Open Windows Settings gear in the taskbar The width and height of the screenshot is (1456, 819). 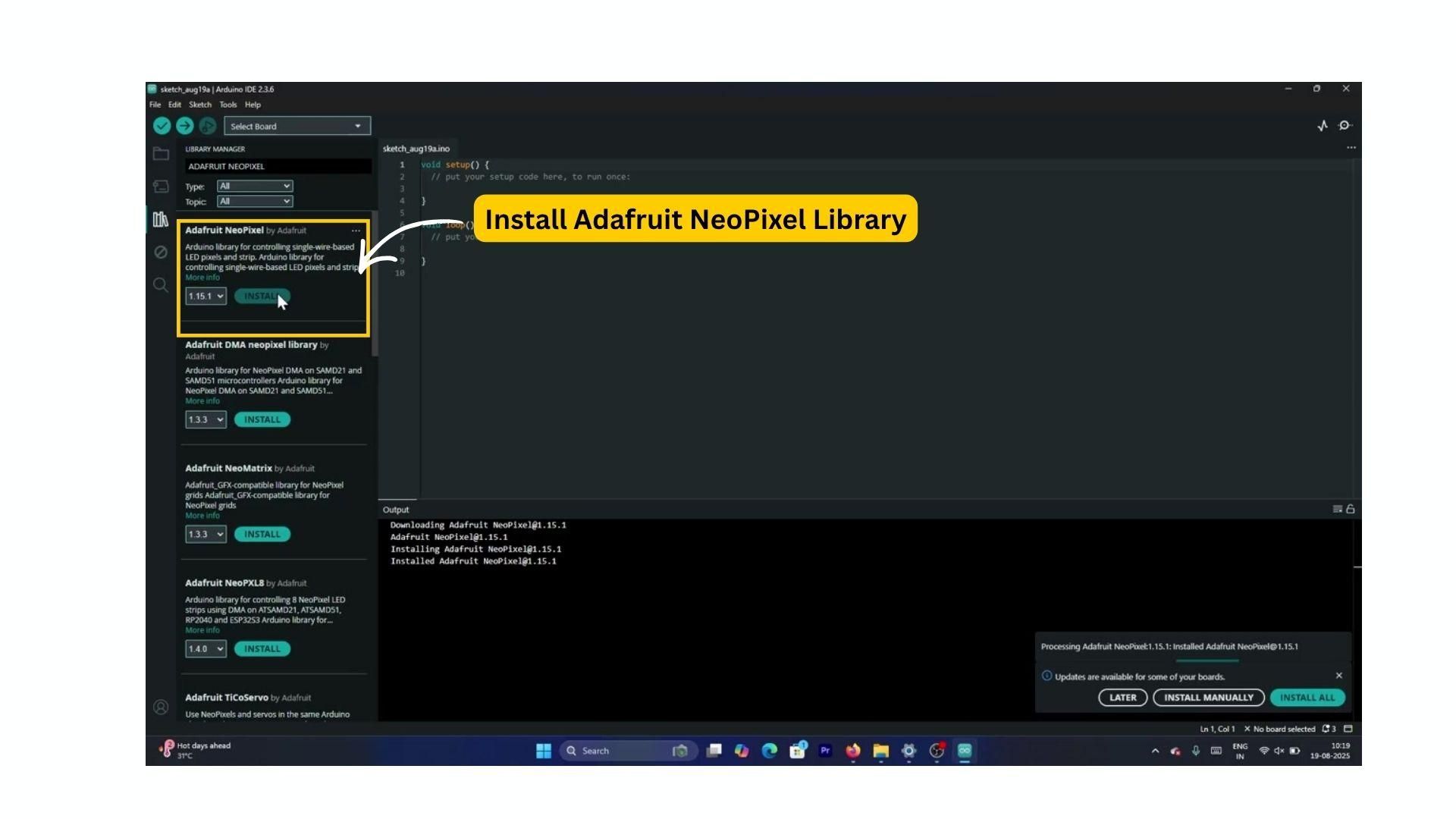tap(908, 751)
